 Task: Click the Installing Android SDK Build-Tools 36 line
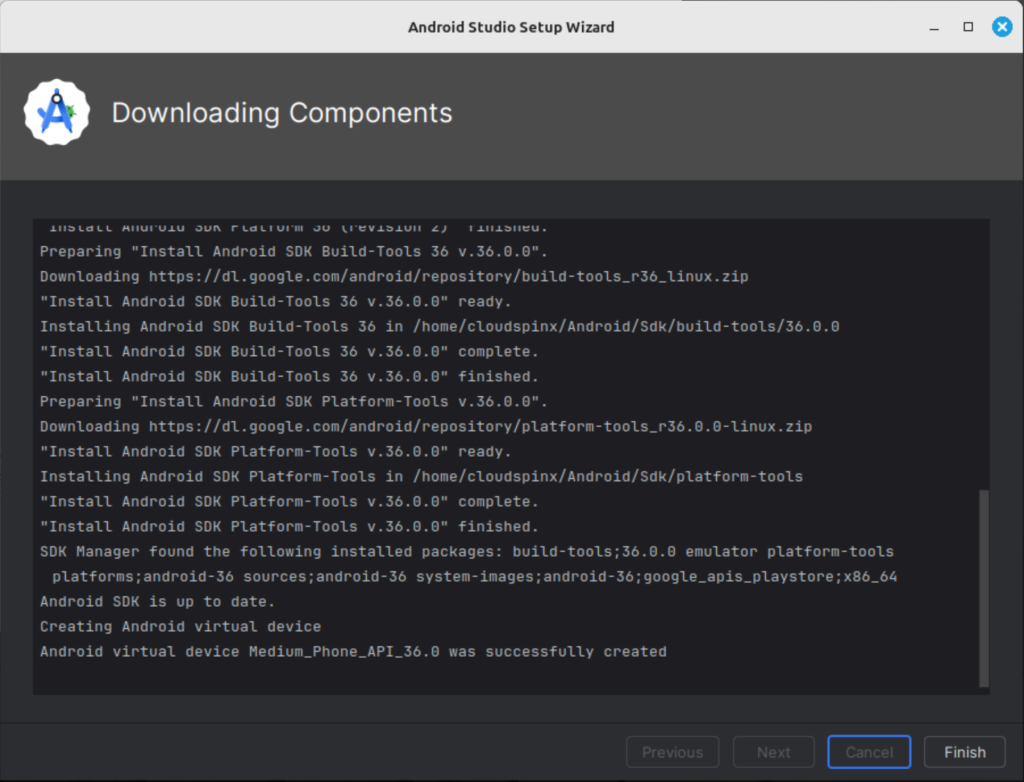pyautogui.click(x=440, y=326)
